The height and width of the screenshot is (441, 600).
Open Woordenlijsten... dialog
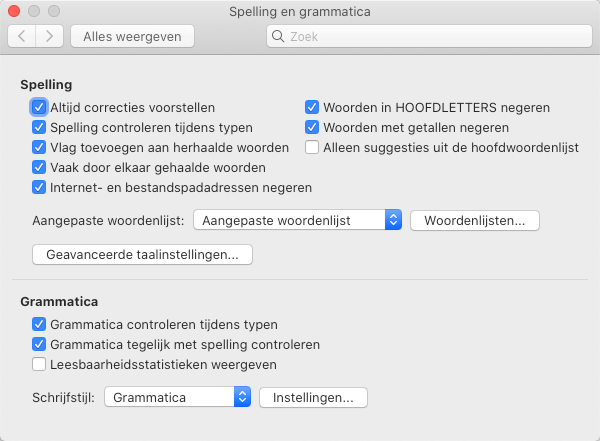[x=475, y=220]
